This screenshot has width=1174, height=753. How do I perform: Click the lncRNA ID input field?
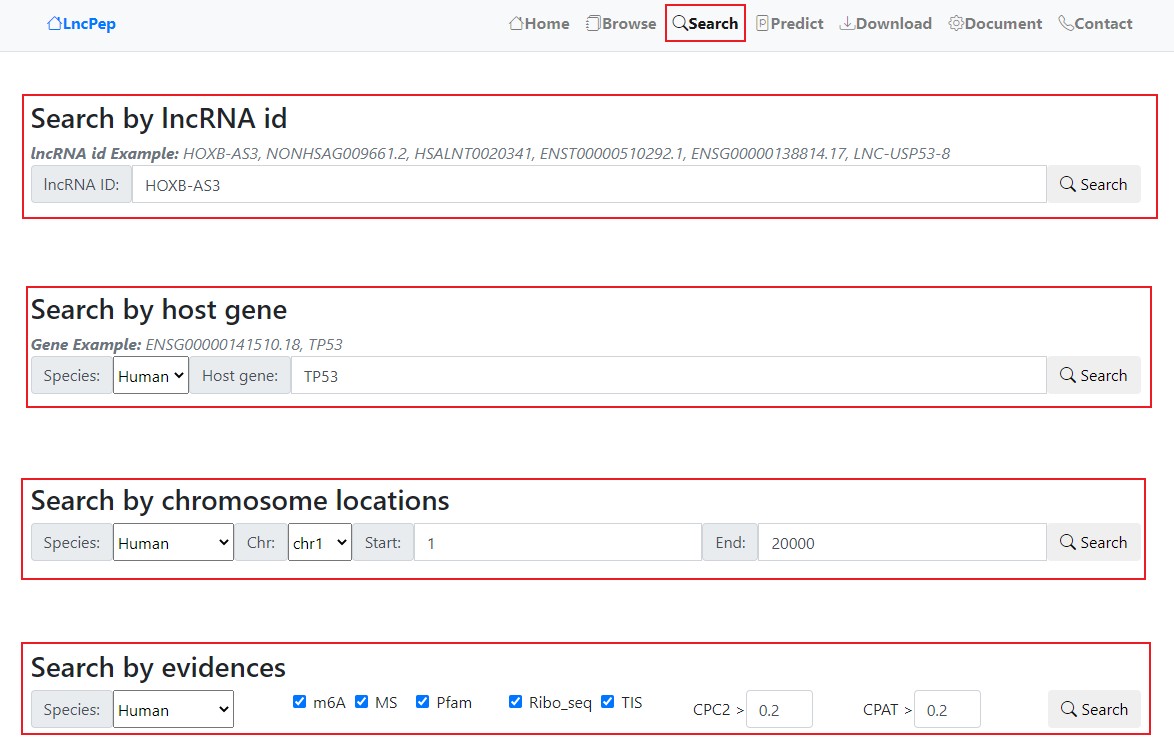[x=589, y=185]
